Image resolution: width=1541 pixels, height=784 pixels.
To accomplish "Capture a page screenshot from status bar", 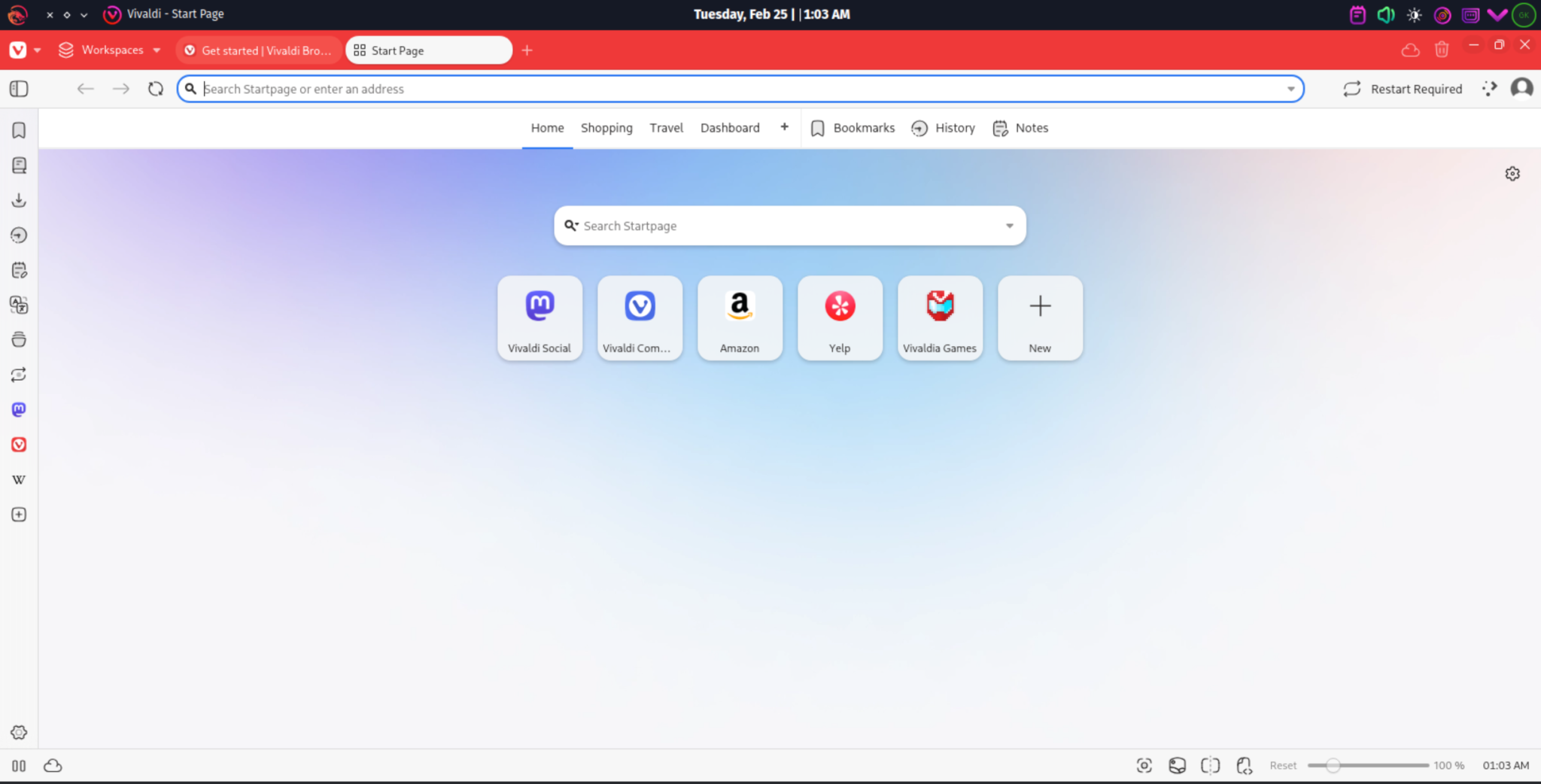I will coord(1144,765).
